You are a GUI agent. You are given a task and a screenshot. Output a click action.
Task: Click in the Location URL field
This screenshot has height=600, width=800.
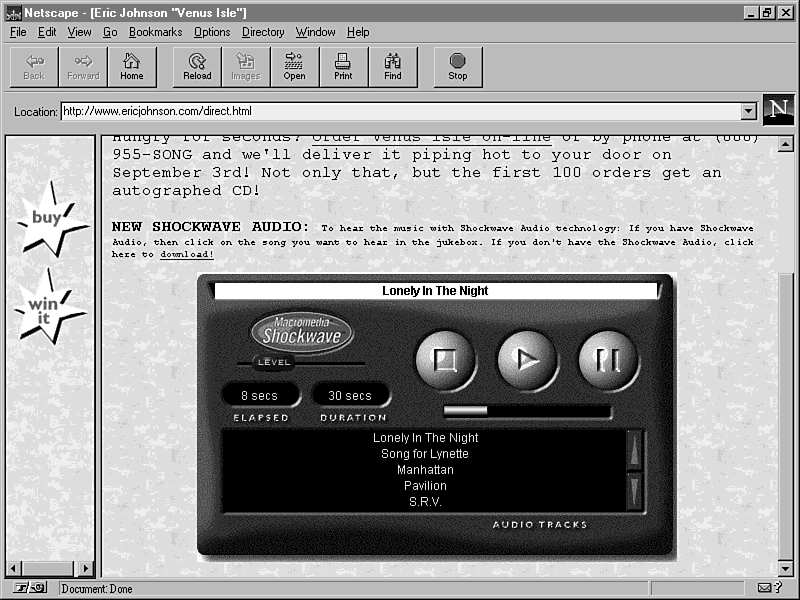pyautogui.click(x=401, y=111)
